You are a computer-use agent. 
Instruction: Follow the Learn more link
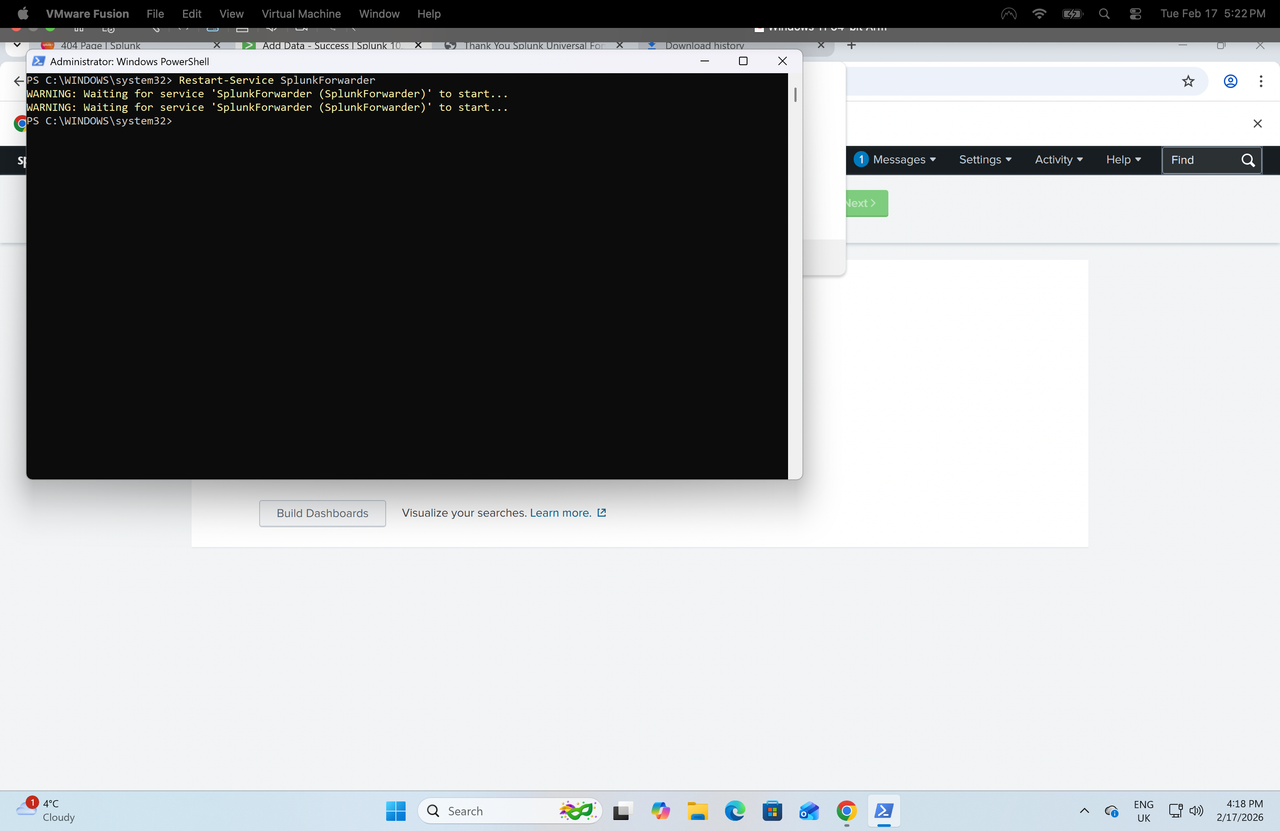click(568, 513)
